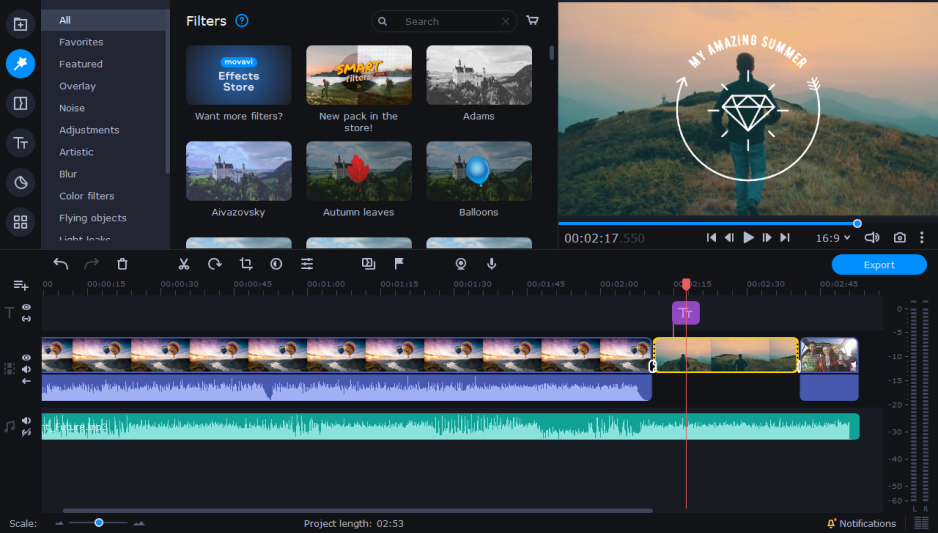Select the Color filters category
The width and height of the screenshot is (938, 533).
[x=86, y=196]
